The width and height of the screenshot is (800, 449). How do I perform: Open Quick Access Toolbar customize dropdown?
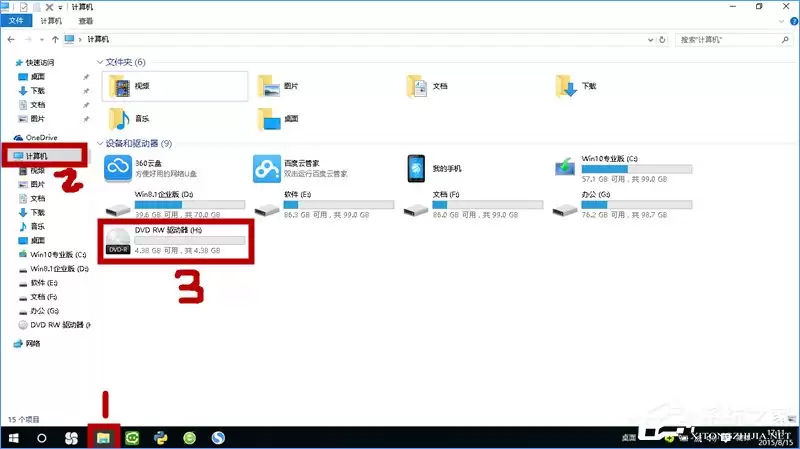60,7
